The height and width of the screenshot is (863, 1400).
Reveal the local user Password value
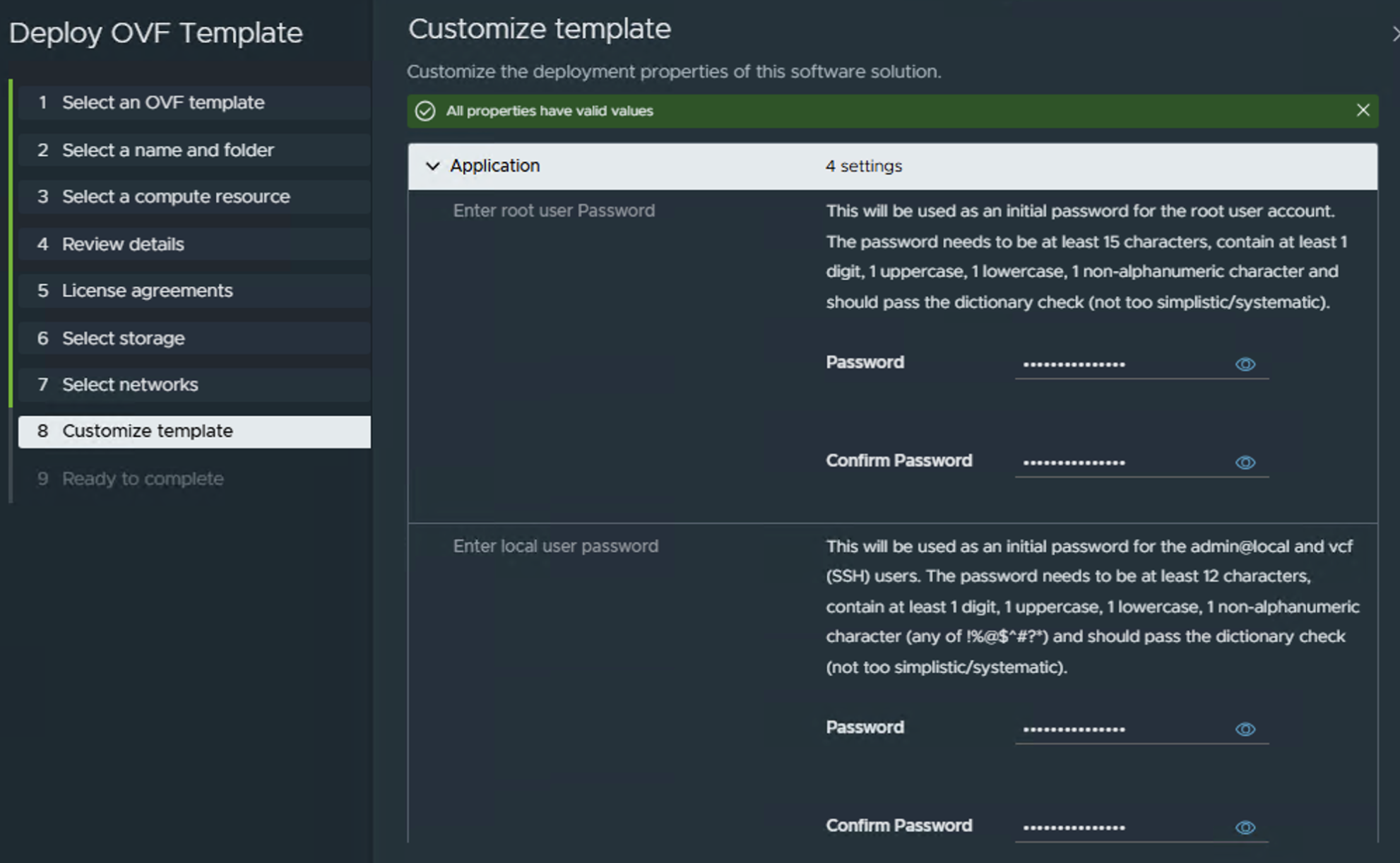[x=1245, y=729]
